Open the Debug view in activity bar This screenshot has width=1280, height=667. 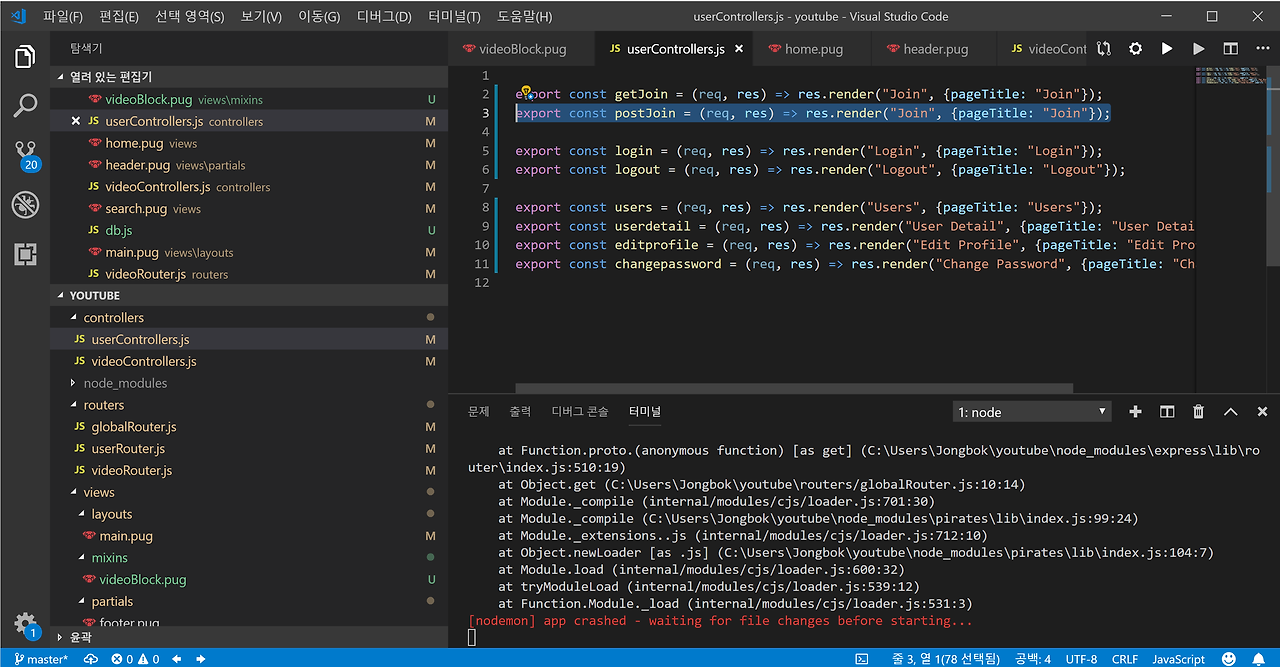25,205
